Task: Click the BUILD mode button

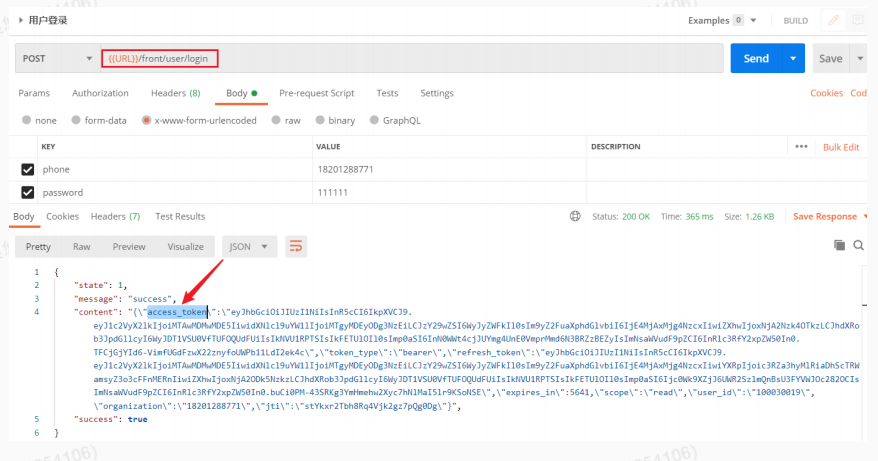Action: click(x=795, y=21)
